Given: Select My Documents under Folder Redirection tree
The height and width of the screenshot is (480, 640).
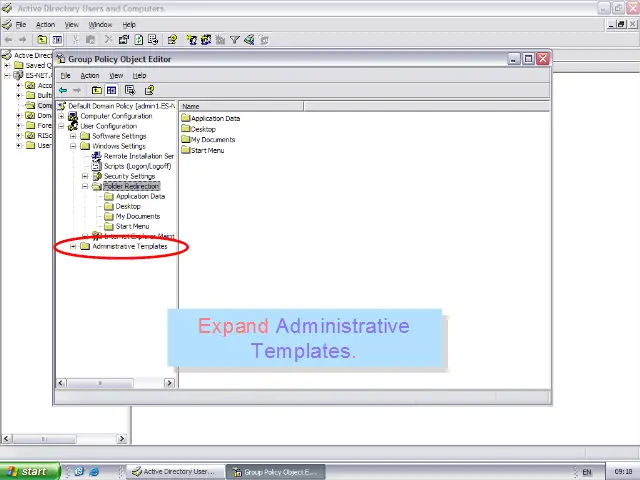Looking at the screenshot, I should click(x=138, y=216).
